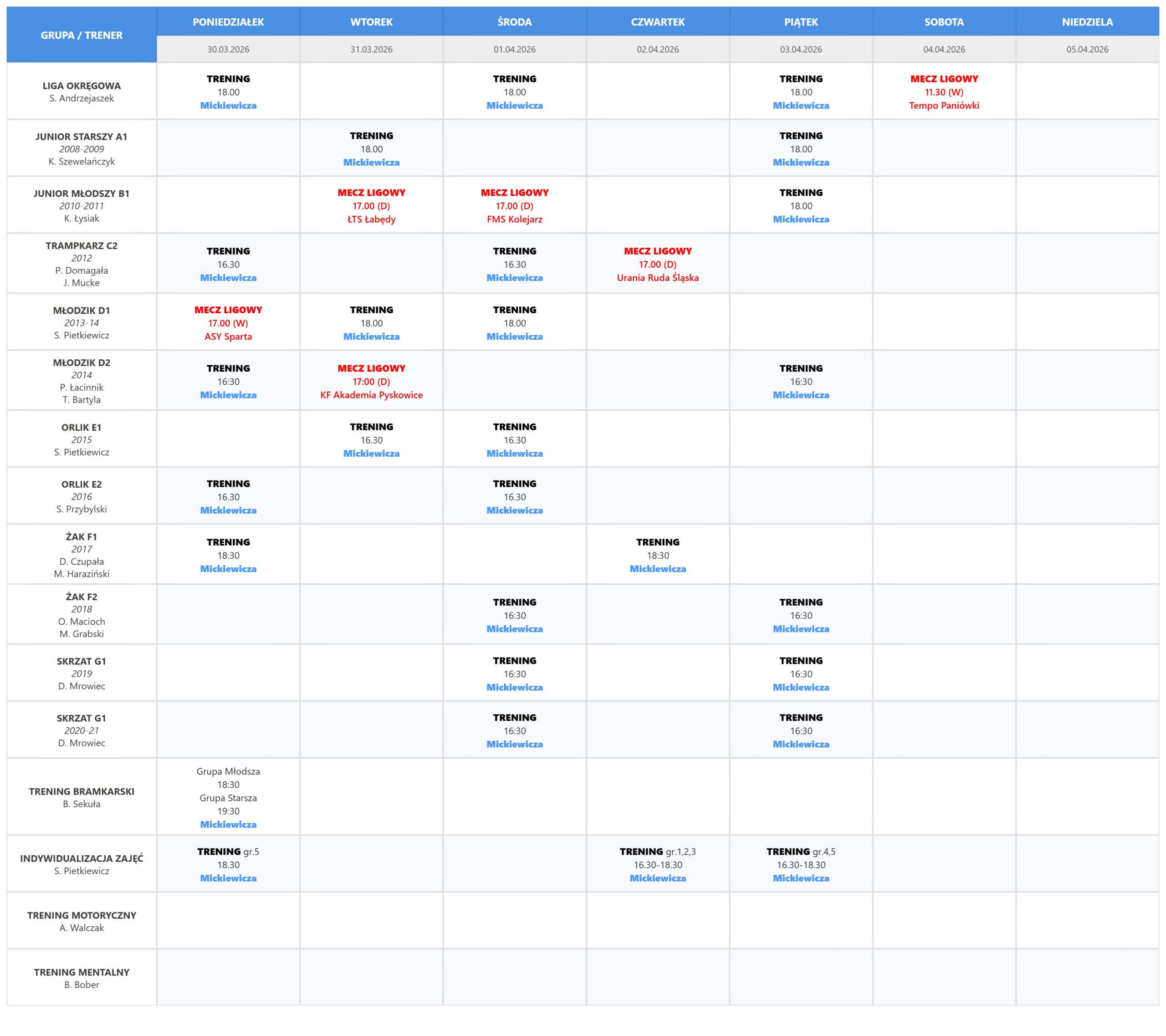Click the JUNIOR STARSZY A1 group label
Viewport: 1166px width, 1036px height.
(x=82, y=136)
